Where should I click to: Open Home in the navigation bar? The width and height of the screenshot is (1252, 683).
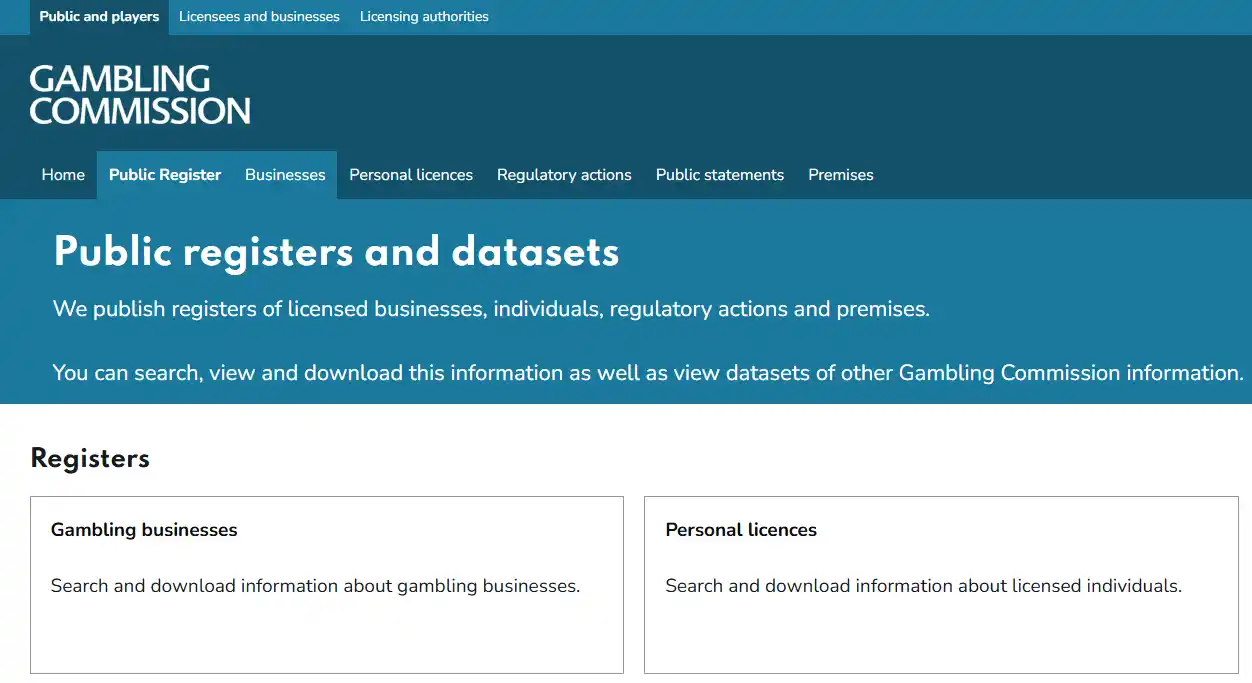[63, 175]
